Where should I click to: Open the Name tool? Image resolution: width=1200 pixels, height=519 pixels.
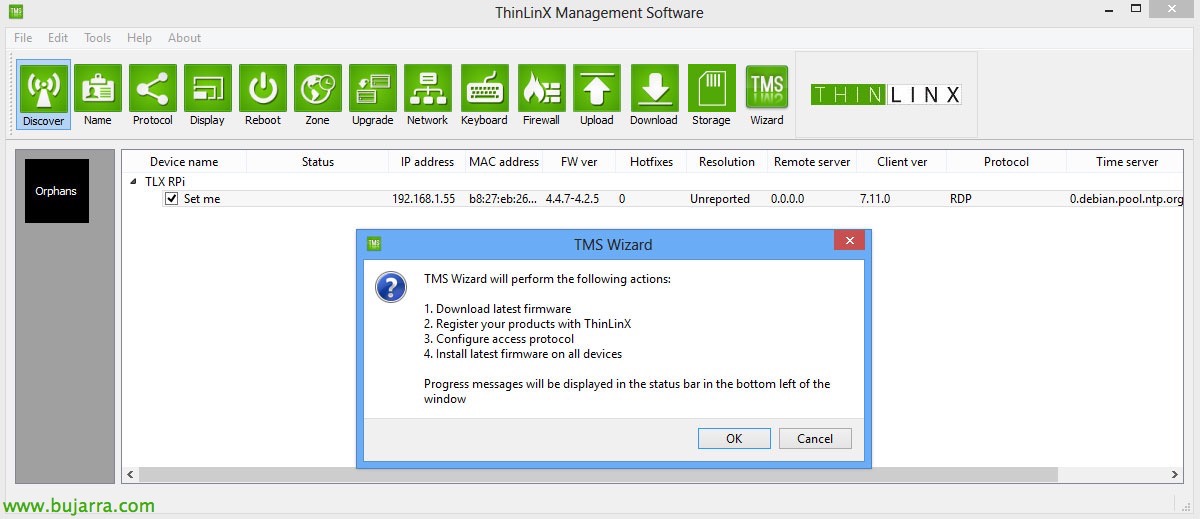(x=98, y=95)
